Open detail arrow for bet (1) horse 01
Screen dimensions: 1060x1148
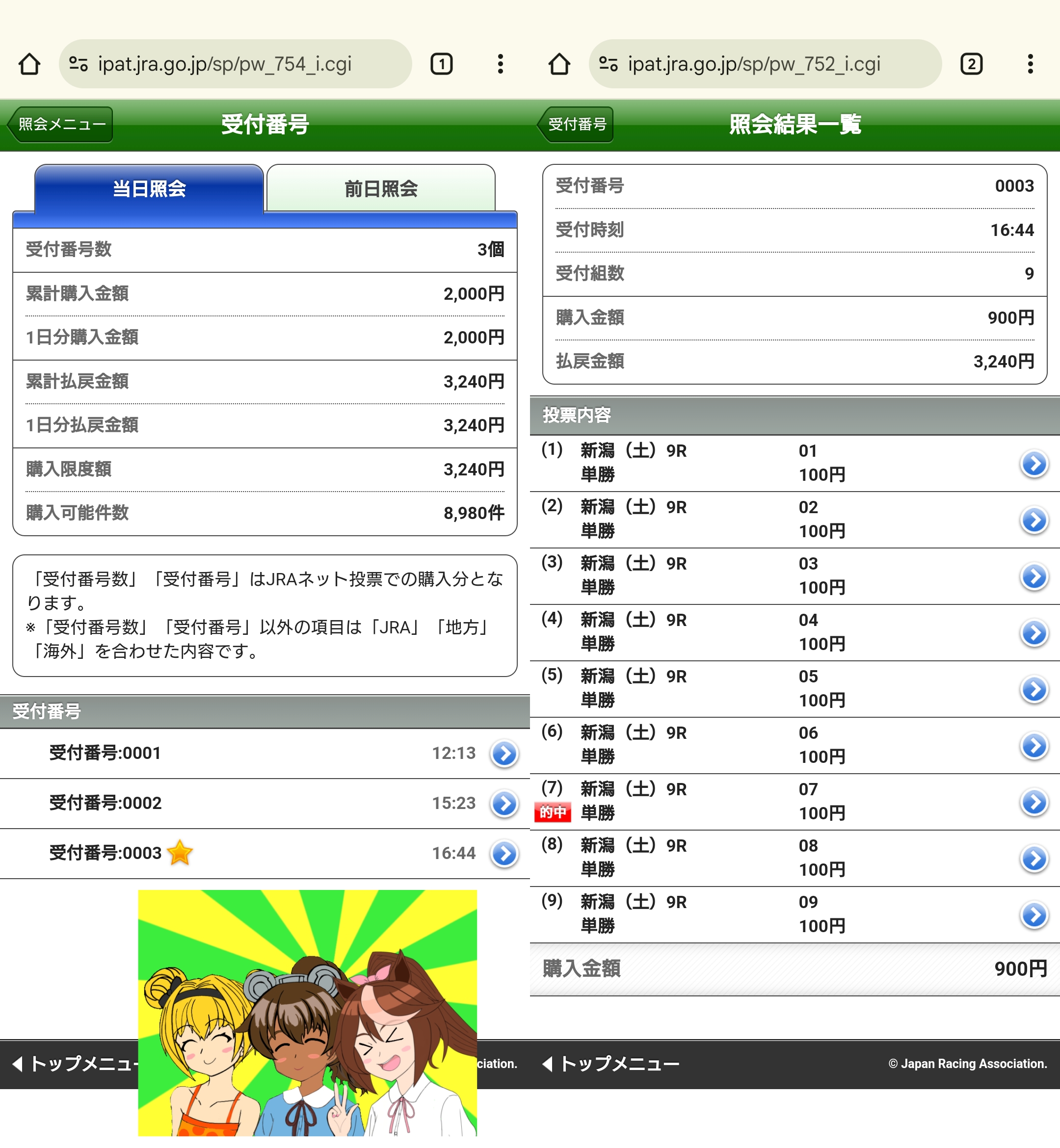1034,463
